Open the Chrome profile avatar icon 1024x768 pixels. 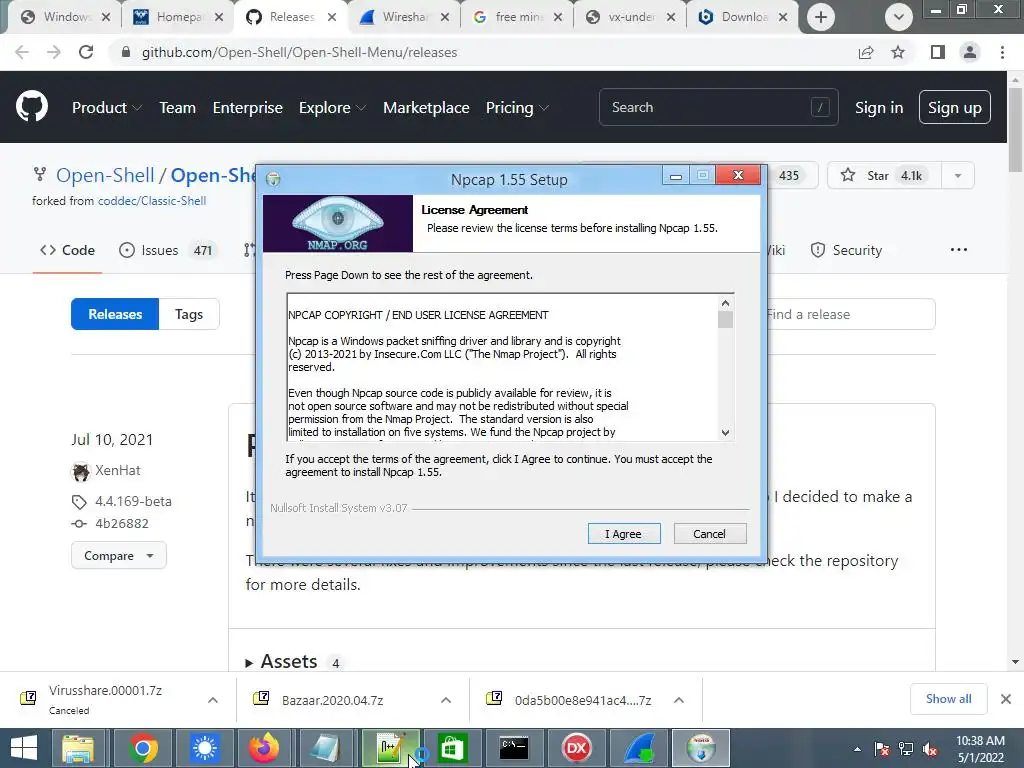[970, 52]
